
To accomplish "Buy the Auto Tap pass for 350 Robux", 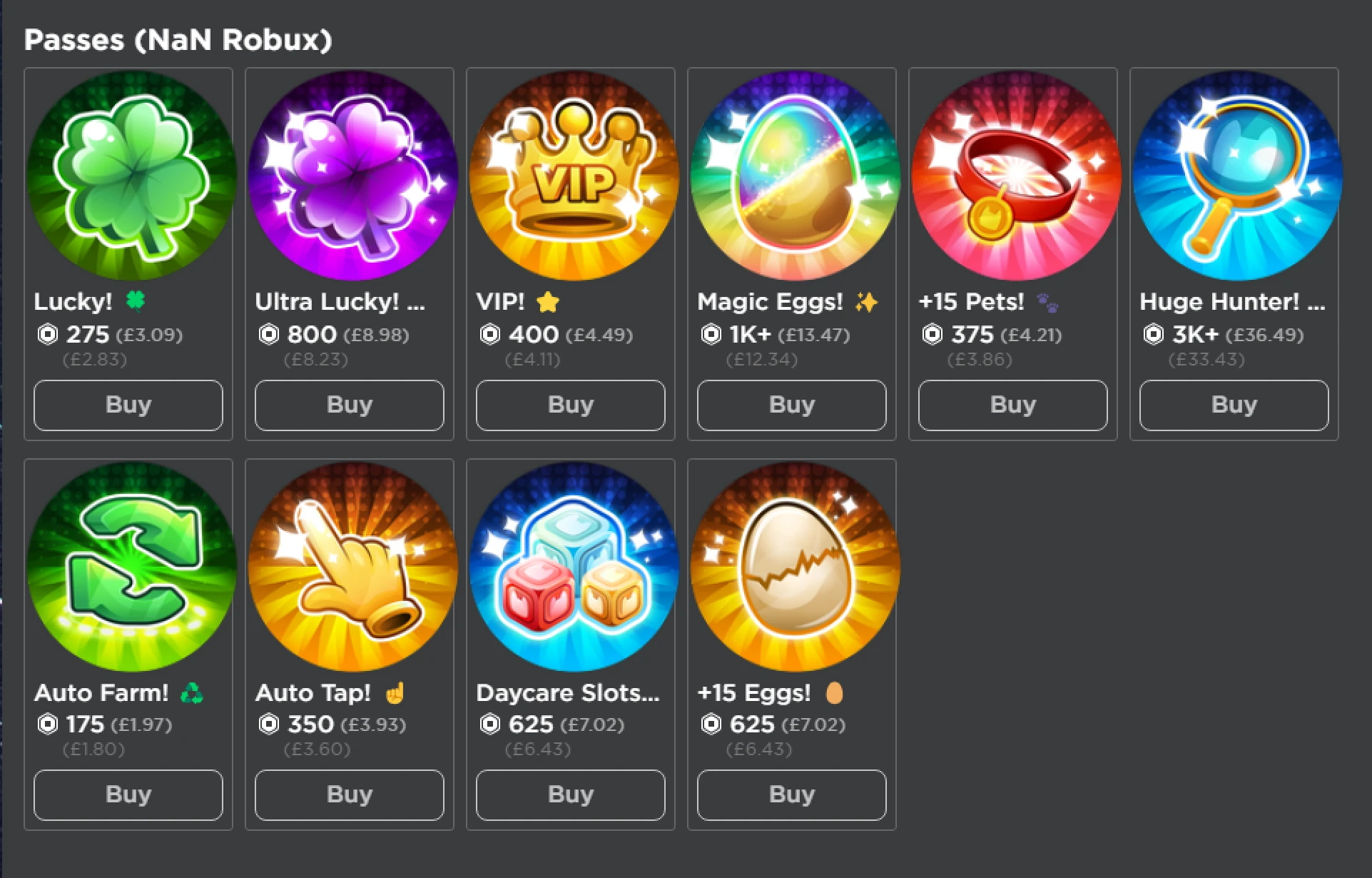I will click(350, 794).
